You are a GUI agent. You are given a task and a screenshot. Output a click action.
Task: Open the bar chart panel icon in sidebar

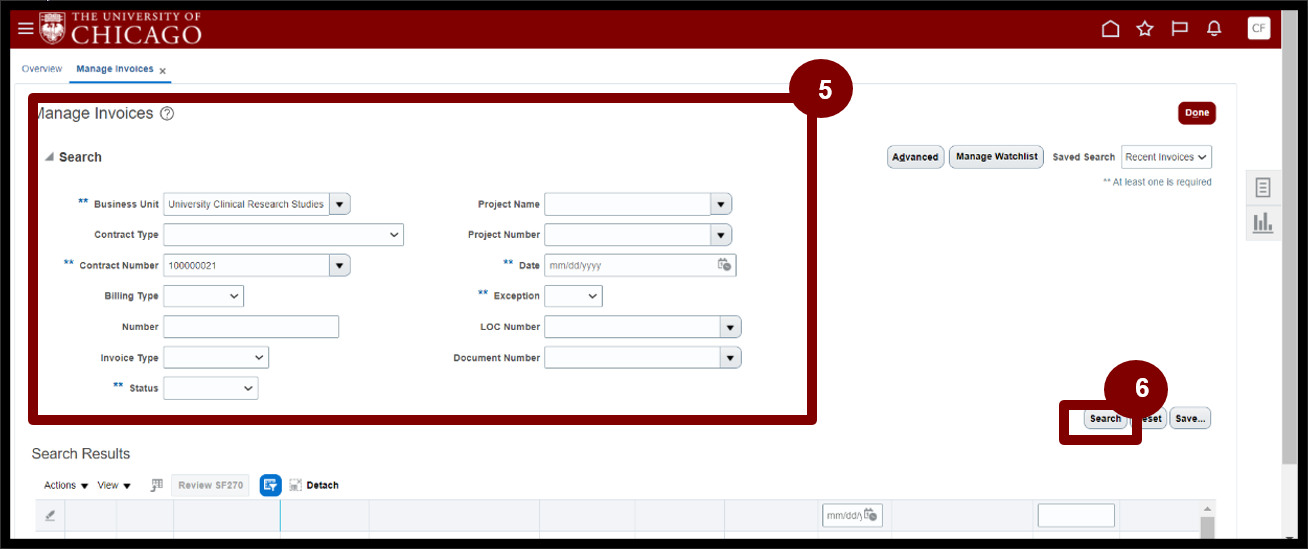pos(1263,223)
